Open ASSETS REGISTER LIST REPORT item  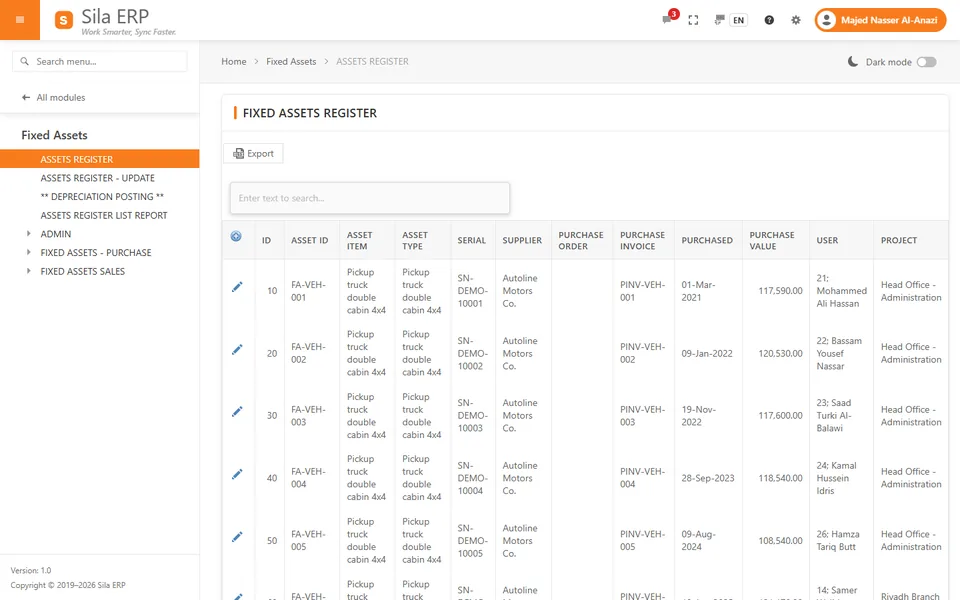(103, 216)
